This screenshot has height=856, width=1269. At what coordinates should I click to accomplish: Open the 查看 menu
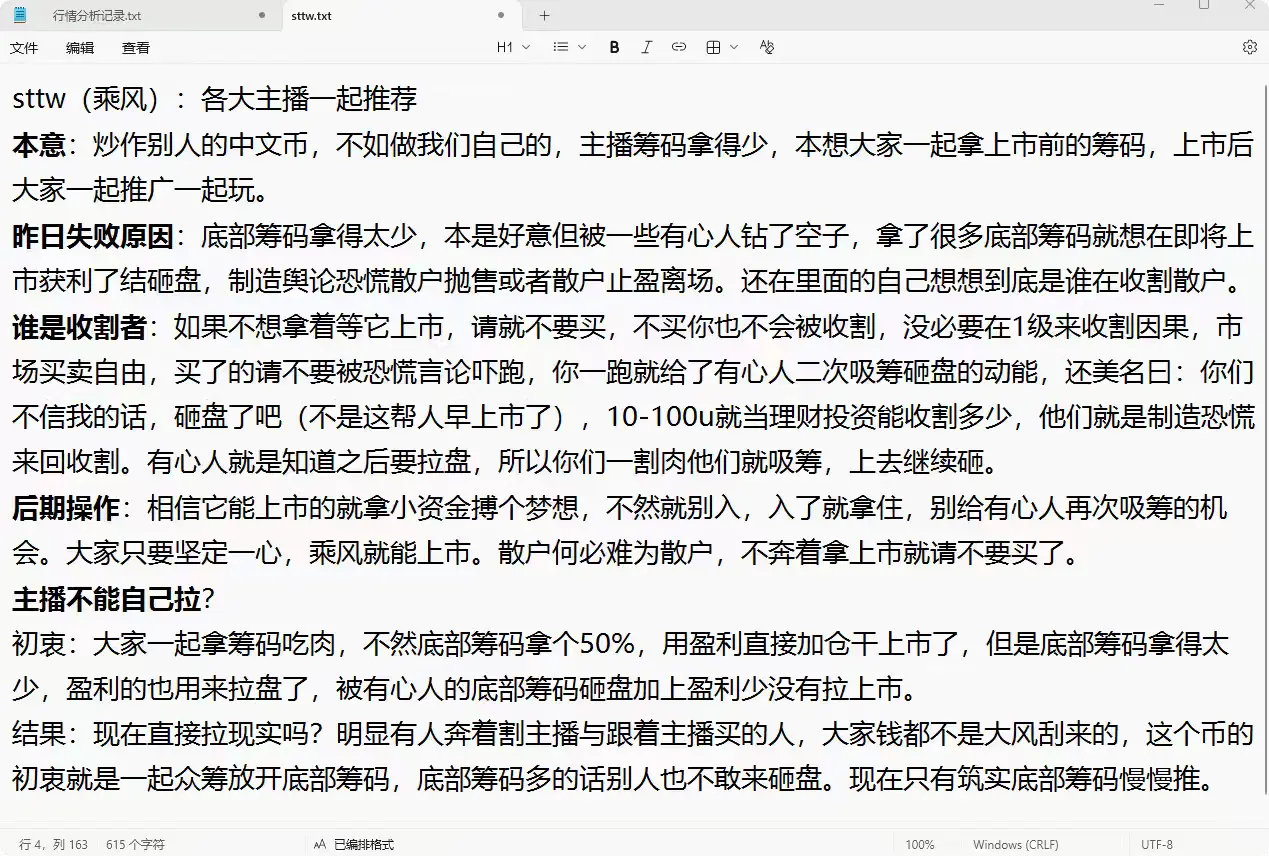tap(136, 47)
